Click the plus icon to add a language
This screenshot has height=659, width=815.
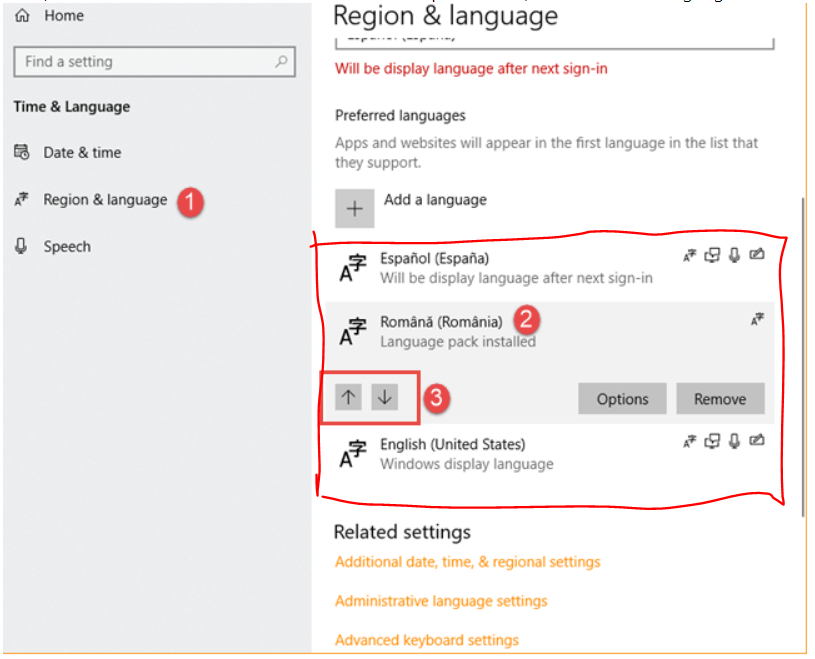(x=354, y=209)
